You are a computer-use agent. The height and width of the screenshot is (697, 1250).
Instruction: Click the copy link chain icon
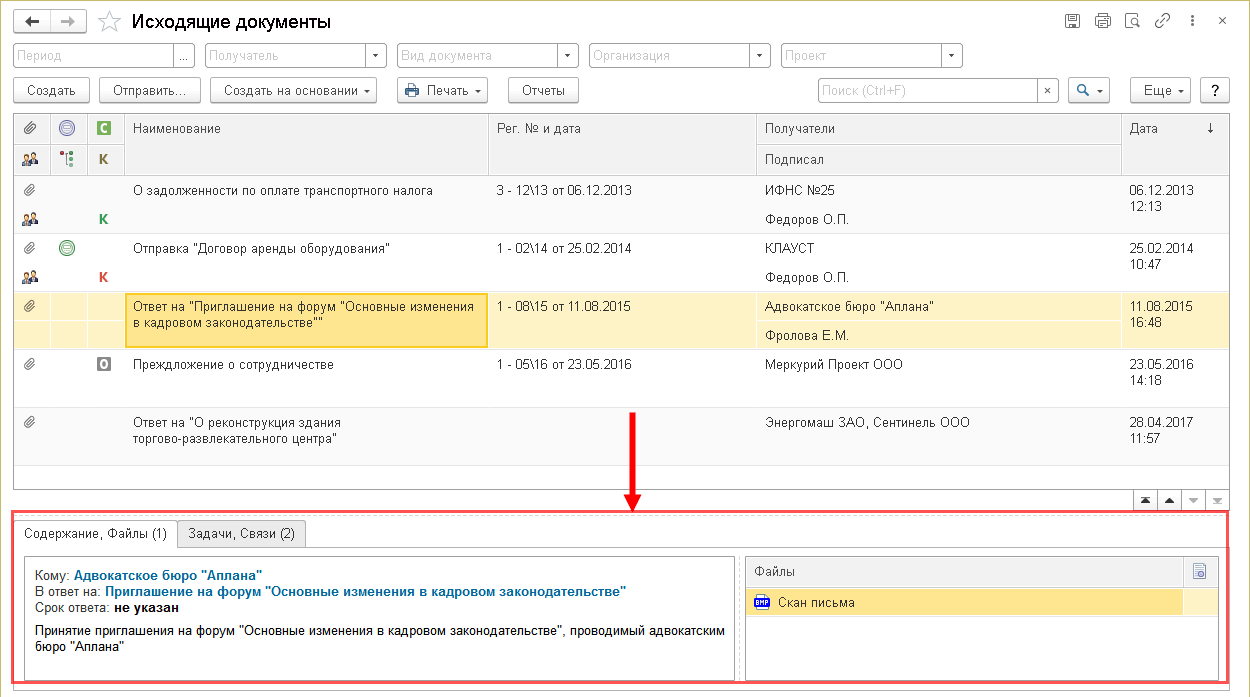coord(1162,21)
